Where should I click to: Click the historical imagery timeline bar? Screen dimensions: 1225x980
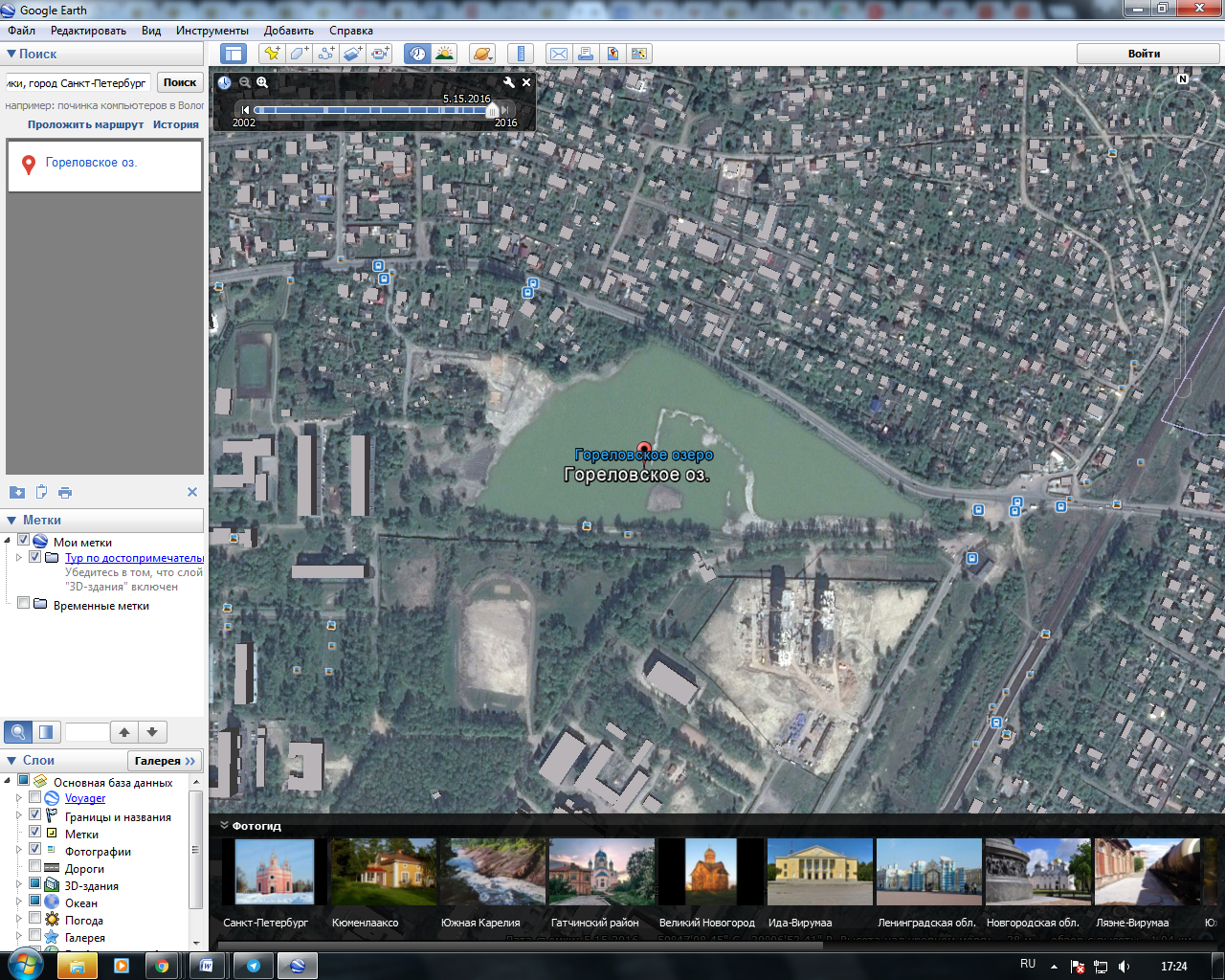tap(373, 110)
